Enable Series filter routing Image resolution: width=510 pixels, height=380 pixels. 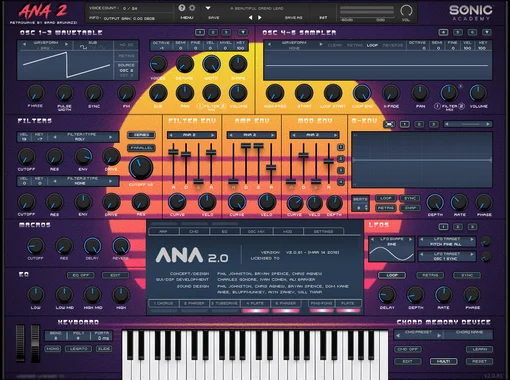[141, 135]
